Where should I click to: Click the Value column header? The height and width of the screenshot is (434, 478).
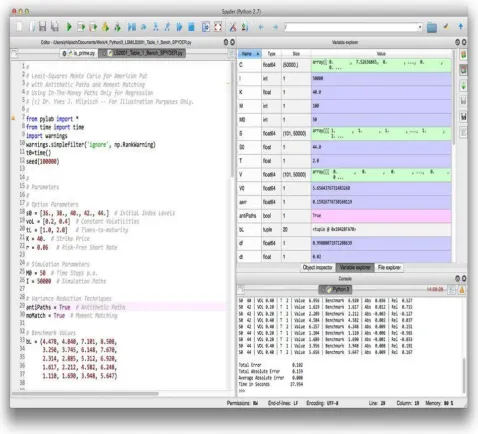click(x=381, y=54)
